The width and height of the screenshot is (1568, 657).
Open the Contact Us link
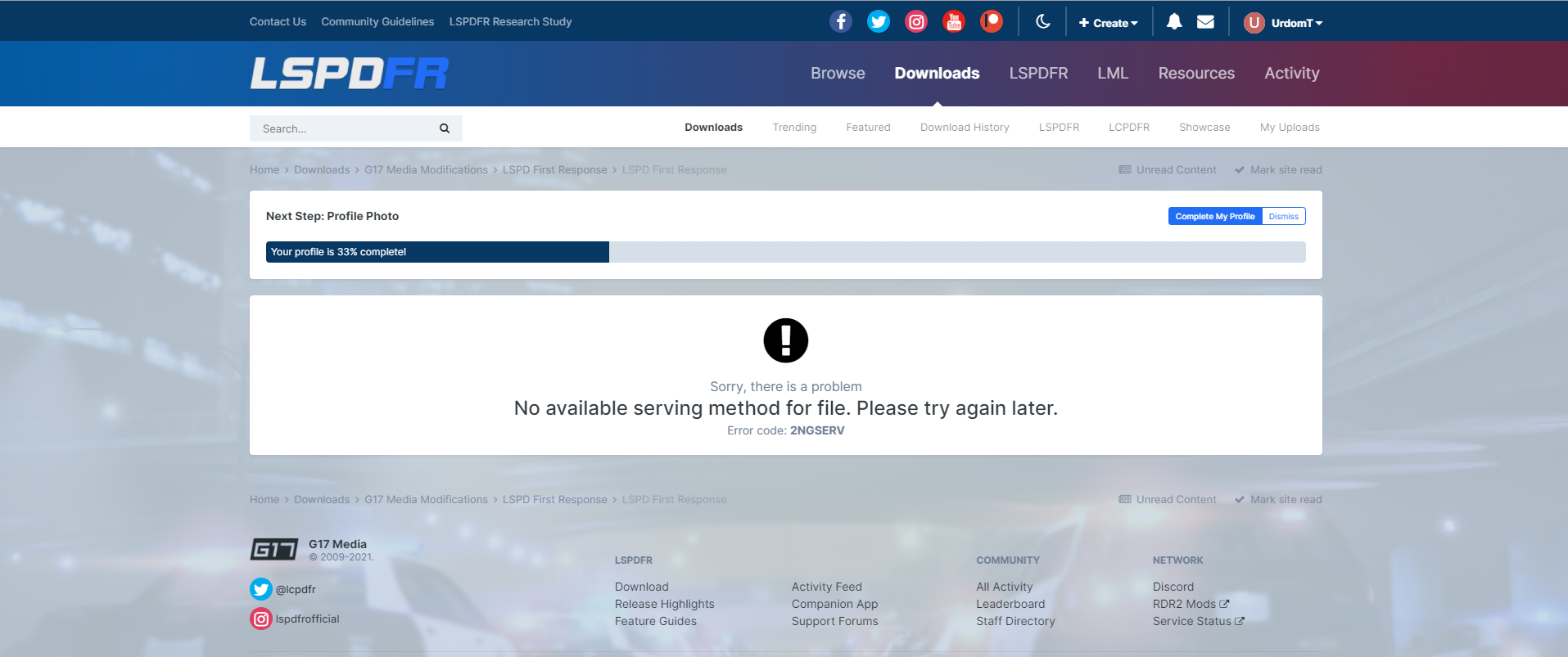(x=278, y=21)
